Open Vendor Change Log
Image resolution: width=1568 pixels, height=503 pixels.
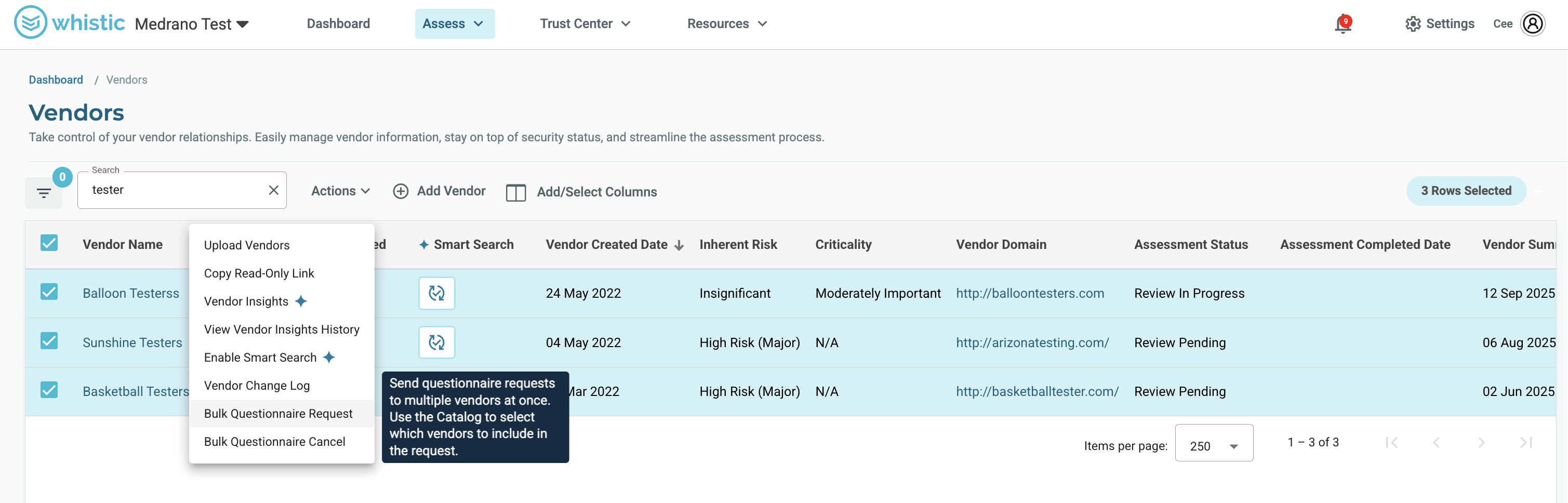[282, 385]
